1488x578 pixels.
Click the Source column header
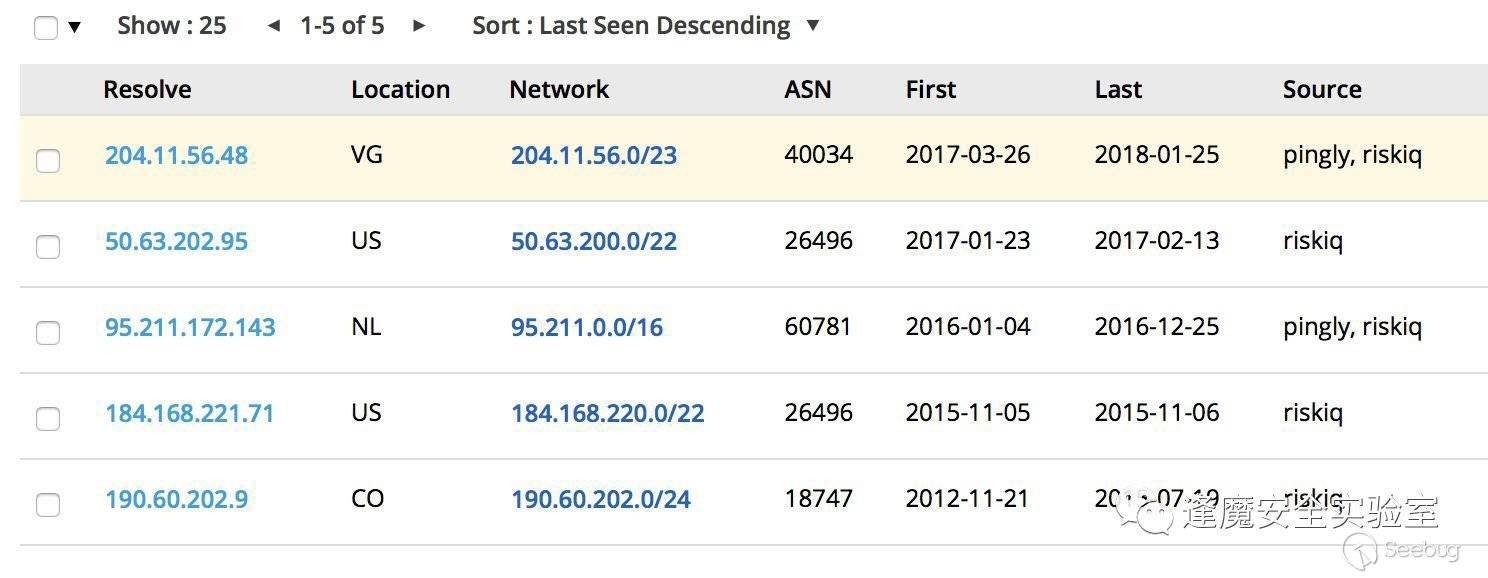[x=1322, y=90]
